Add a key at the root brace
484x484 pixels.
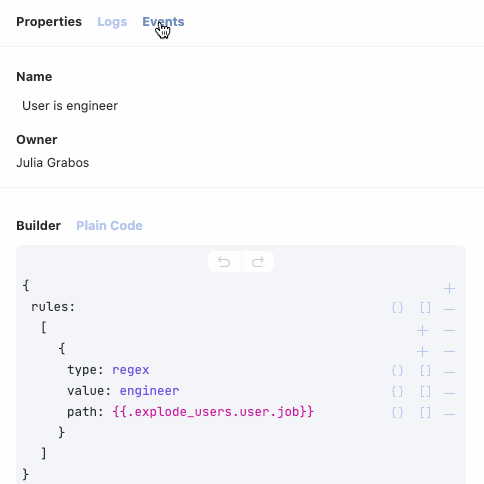pyautogui.click(x=449, y=289)
